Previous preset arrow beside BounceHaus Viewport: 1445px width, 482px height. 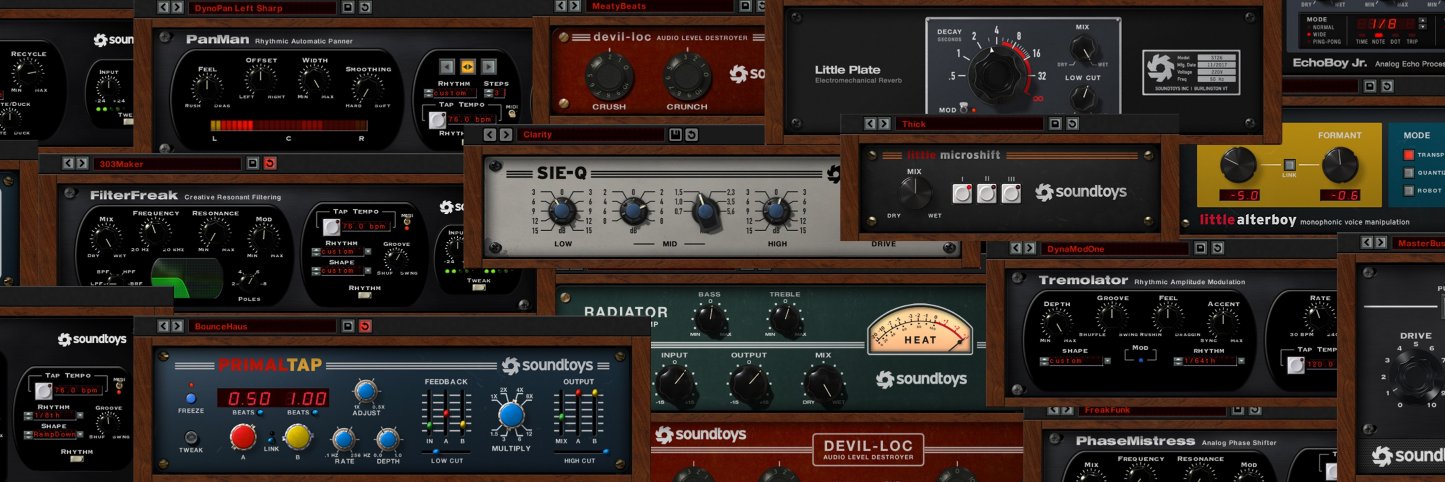point(164,326)
